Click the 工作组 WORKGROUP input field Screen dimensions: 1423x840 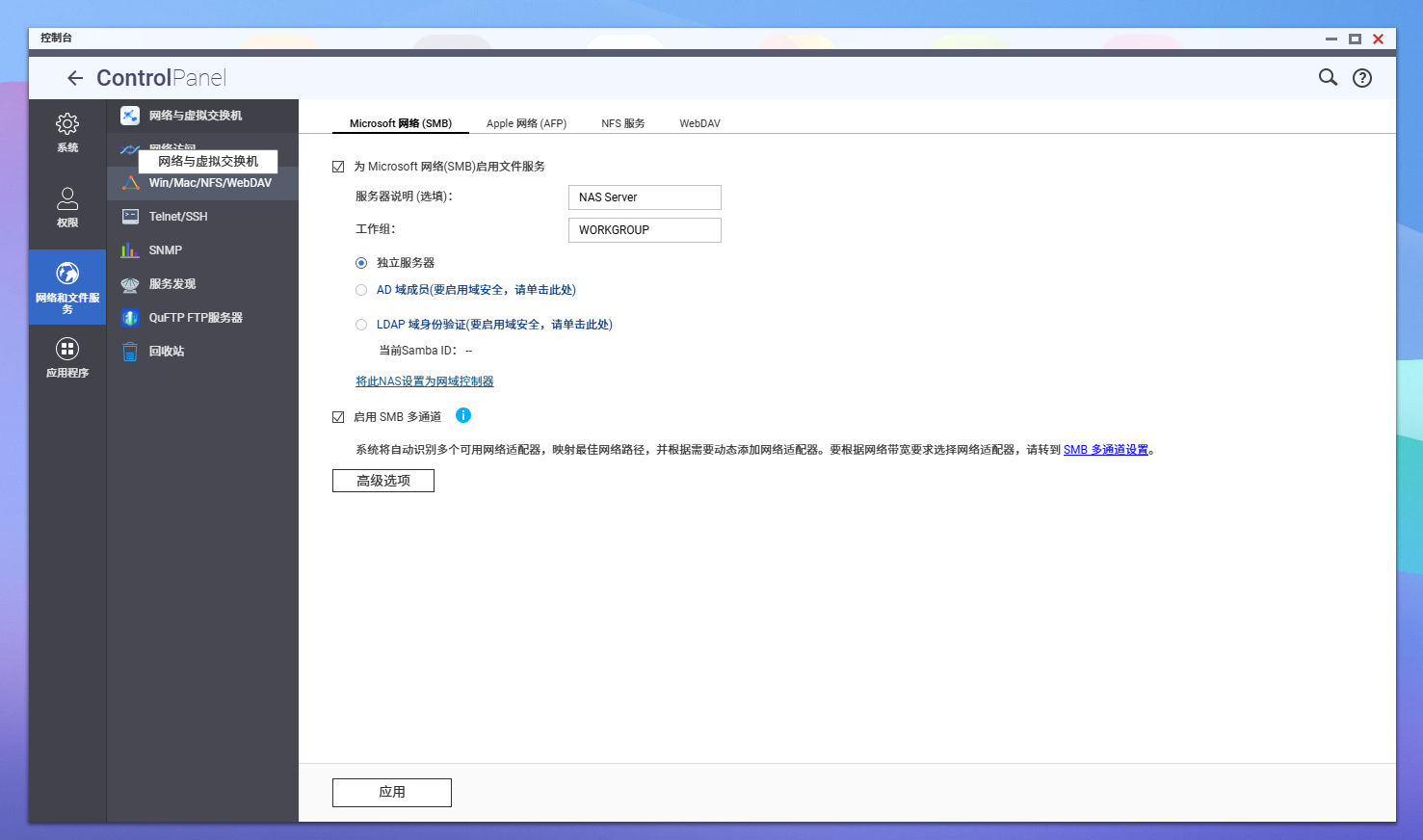[x=645, y=230]
